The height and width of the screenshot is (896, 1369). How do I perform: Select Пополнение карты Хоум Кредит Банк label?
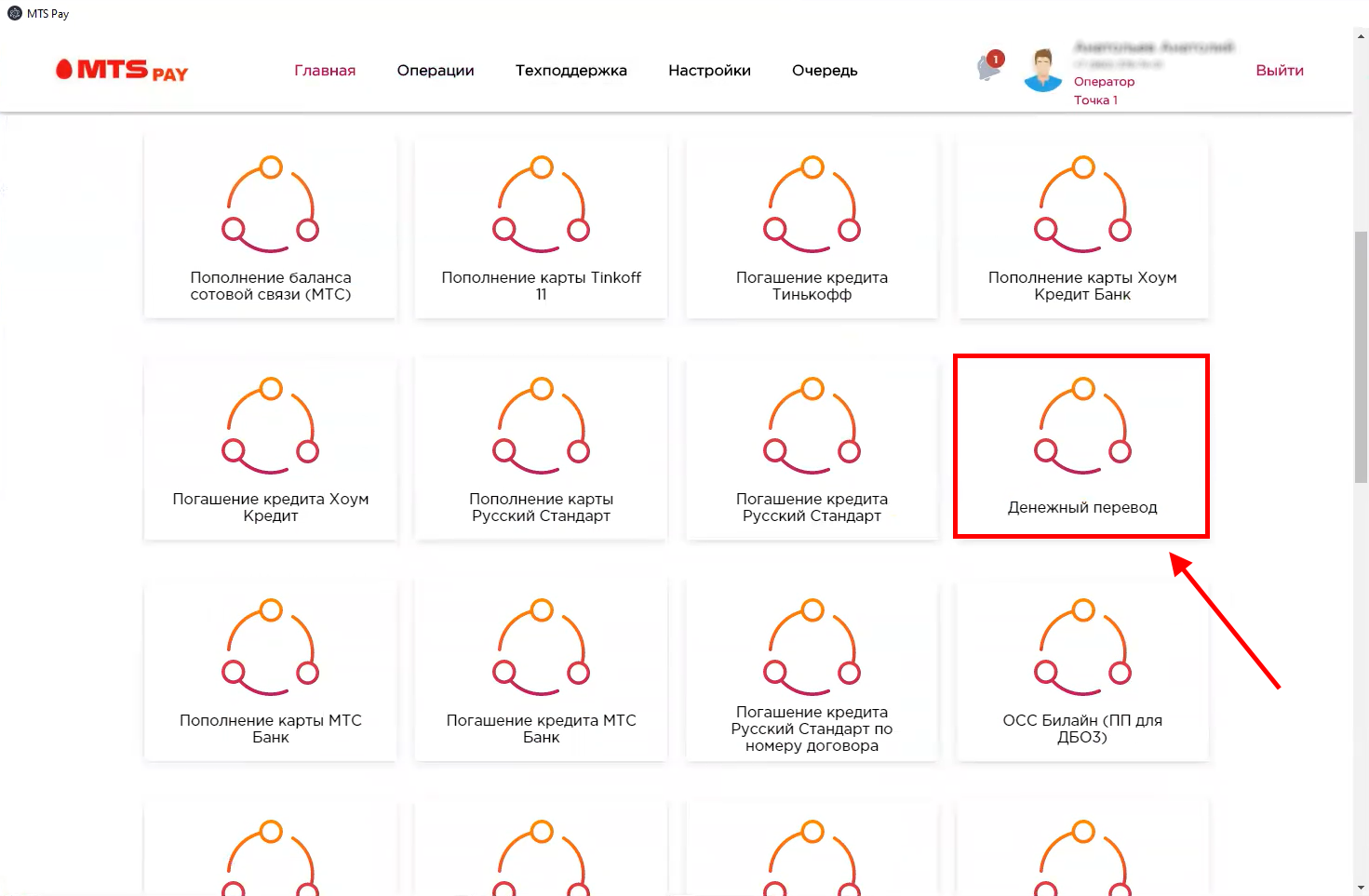click(x=1082, y=286)
